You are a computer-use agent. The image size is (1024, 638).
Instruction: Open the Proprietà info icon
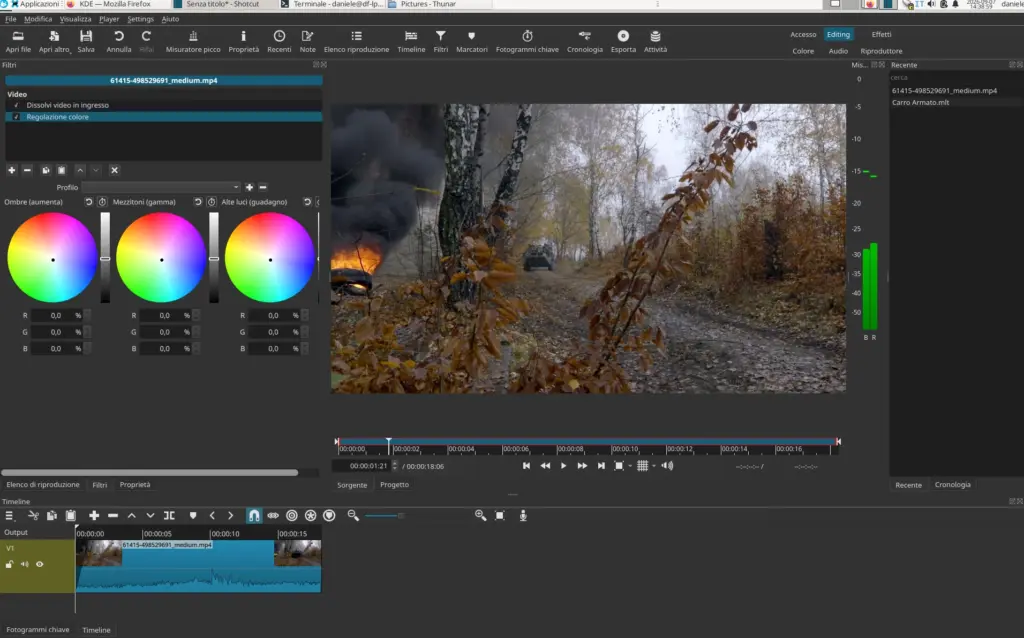point(244,40)
